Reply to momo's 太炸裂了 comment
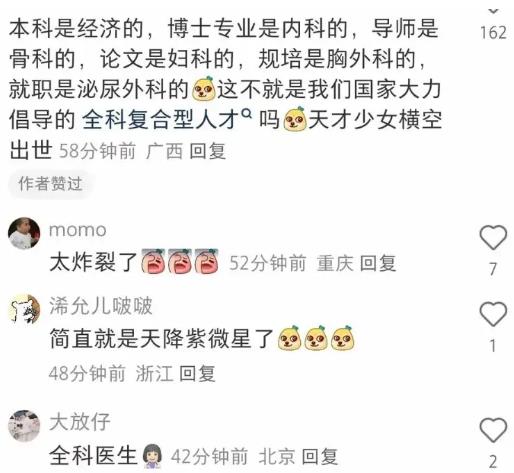The height and width of the screenshot is (473, 514). pos(378,263)
